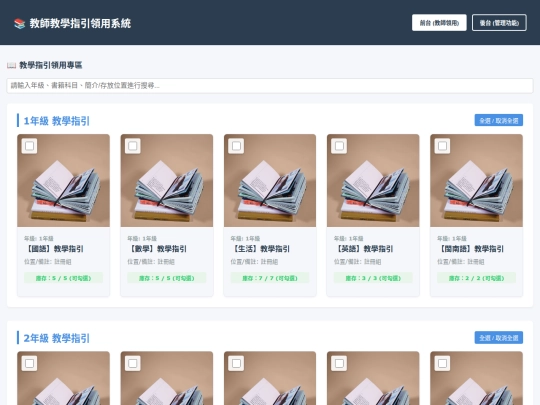Click the 【閩南語】教學指引 title
Screen dimensions: 540x405
click(x=471, y=249)
